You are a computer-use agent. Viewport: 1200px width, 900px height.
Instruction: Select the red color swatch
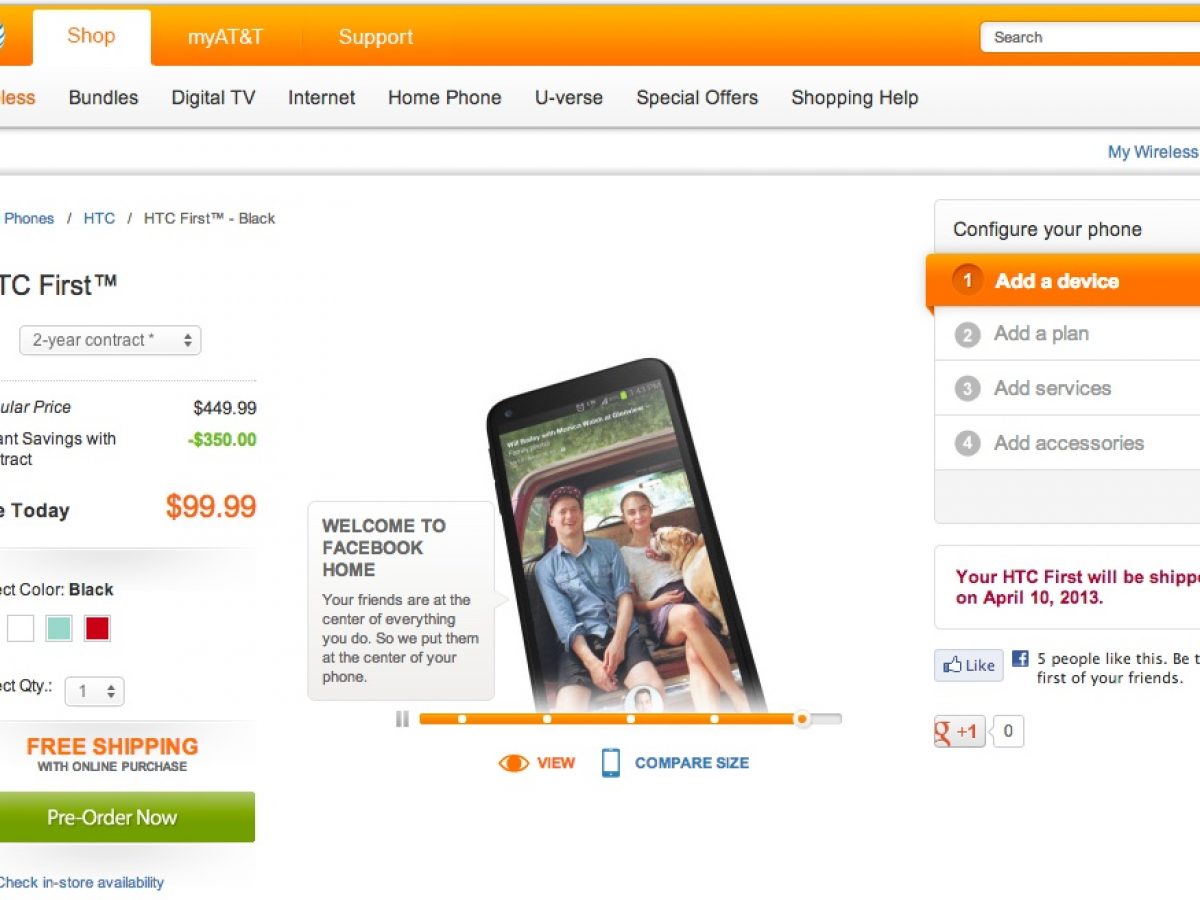tap(97, 628)
